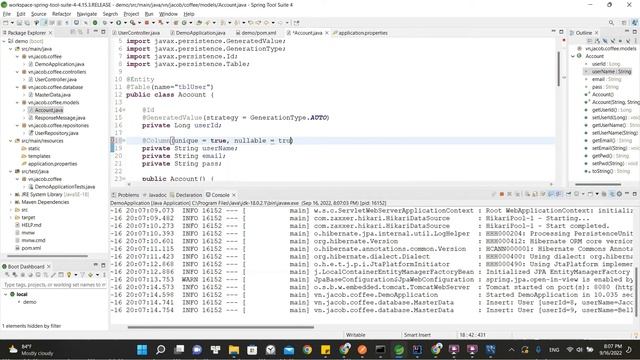Select demo app in Boot Dashboard
Viewport: 640px width, 360px height.
click(29, 302)
